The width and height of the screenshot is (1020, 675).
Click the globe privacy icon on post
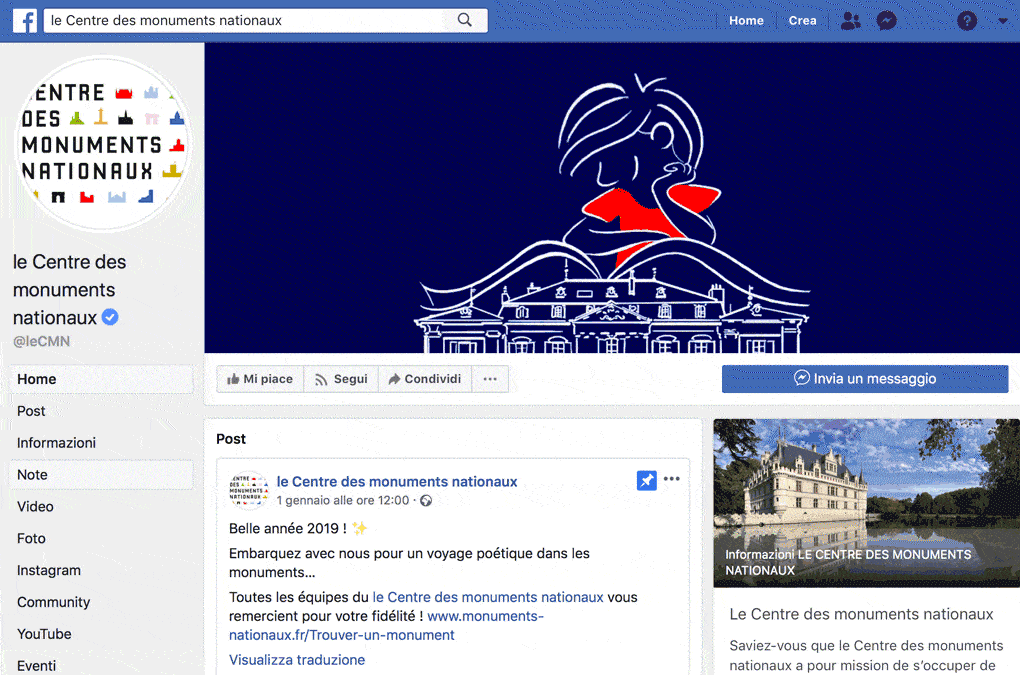426,501
